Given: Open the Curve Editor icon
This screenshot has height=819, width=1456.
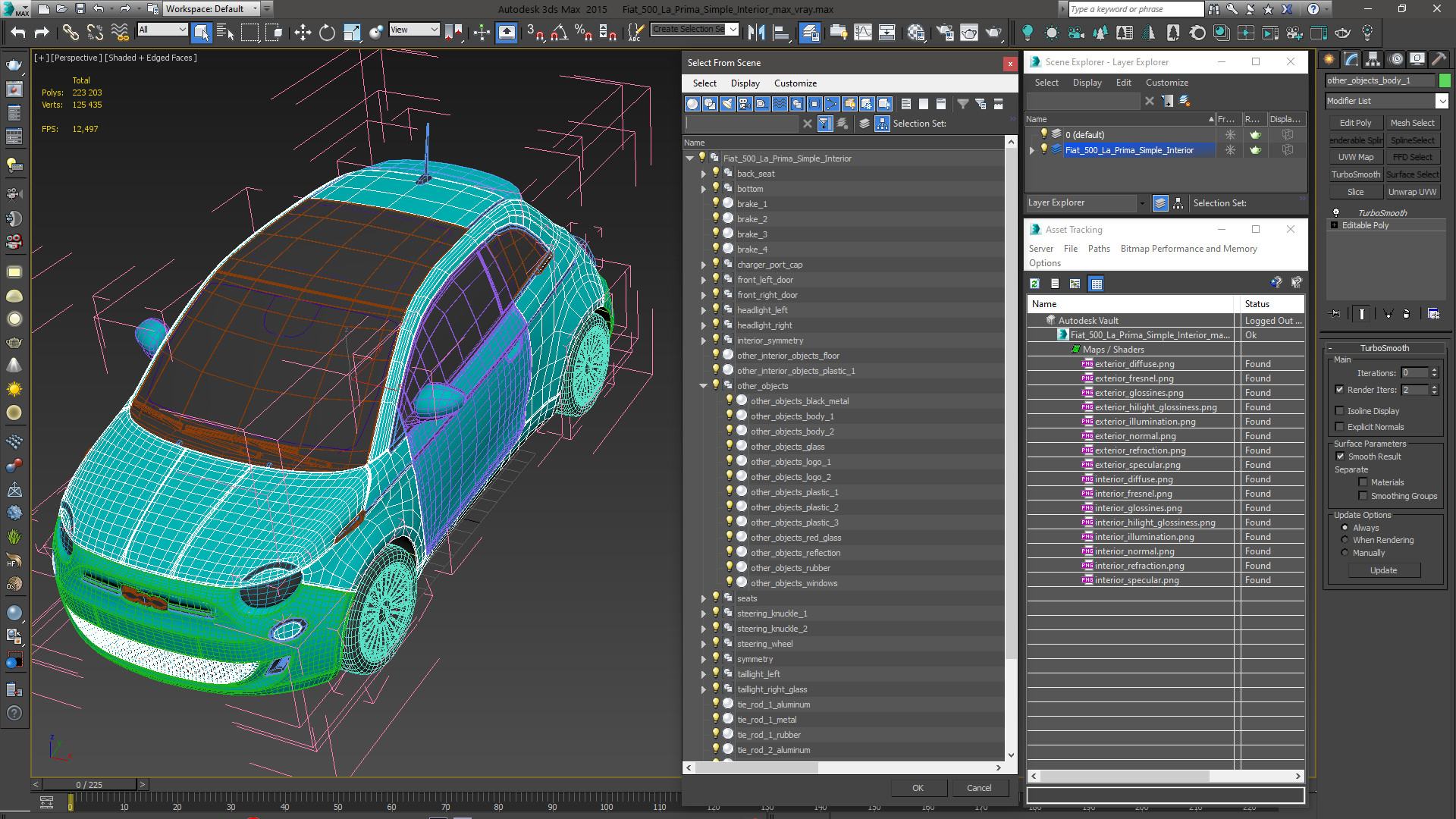Looking at the screenshot, I should (863, 33).
